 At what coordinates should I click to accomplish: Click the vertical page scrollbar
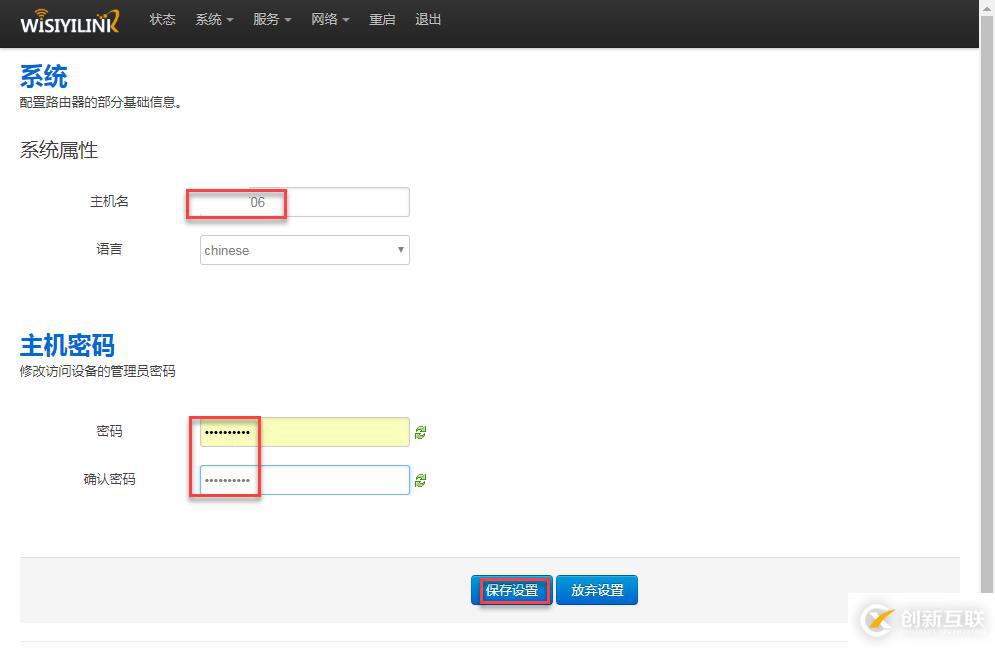pos(987,300)
